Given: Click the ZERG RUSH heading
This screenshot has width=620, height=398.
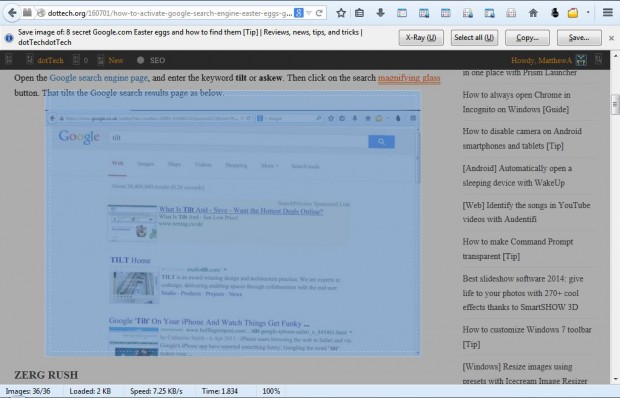Looking at the screenshot, I should click(x=46, y=375).
